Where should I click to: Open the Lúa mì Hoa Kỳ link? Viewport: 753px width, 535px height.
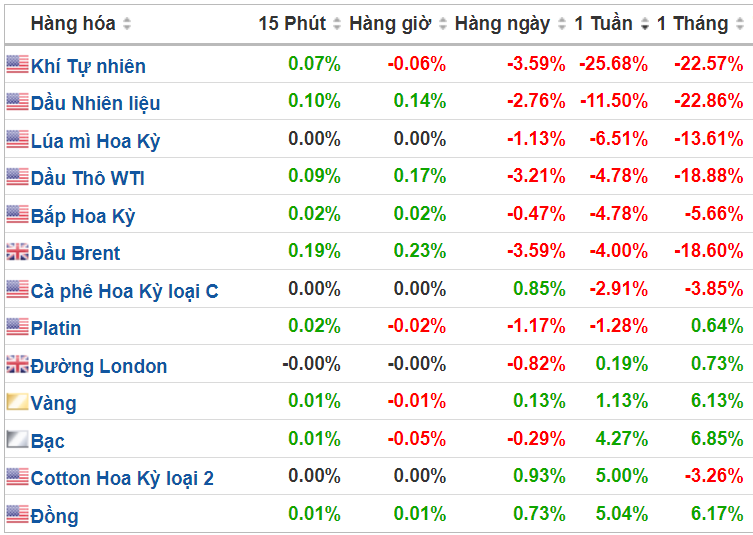pyautogui.click(x=95, y=141)
